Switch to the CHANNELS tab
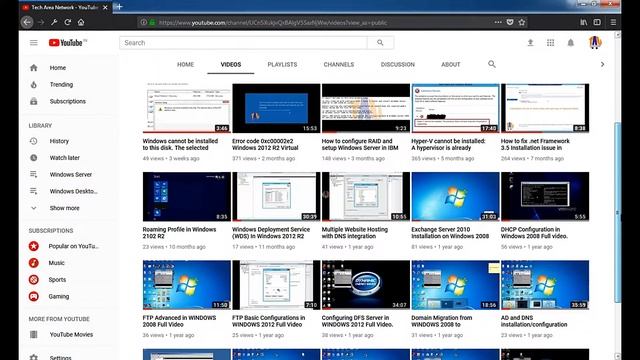The width and height of the screenshot is (640, 360). coord(339,64)
